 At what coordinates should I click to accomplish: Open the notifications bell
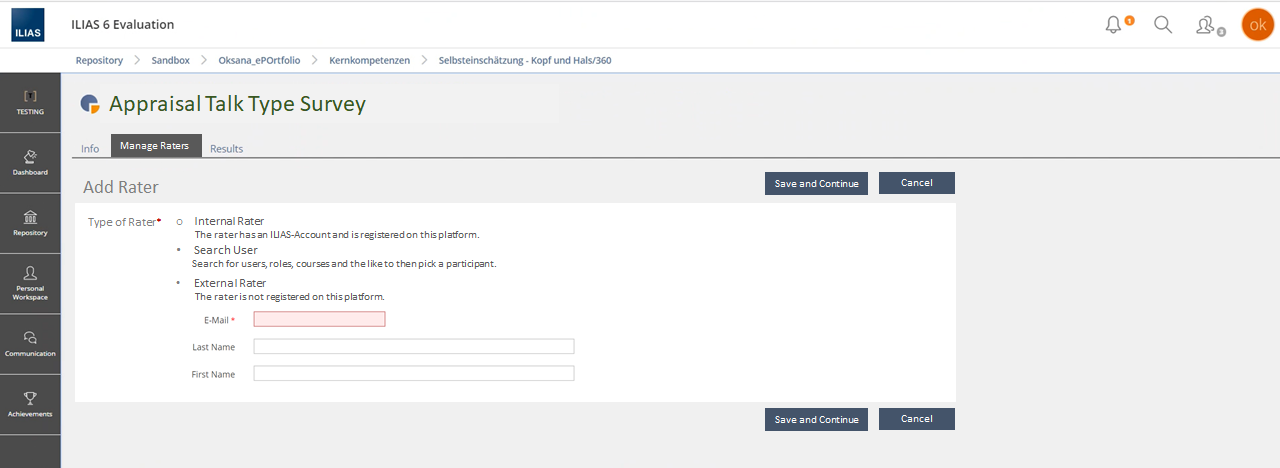[x=1114, y=25]
